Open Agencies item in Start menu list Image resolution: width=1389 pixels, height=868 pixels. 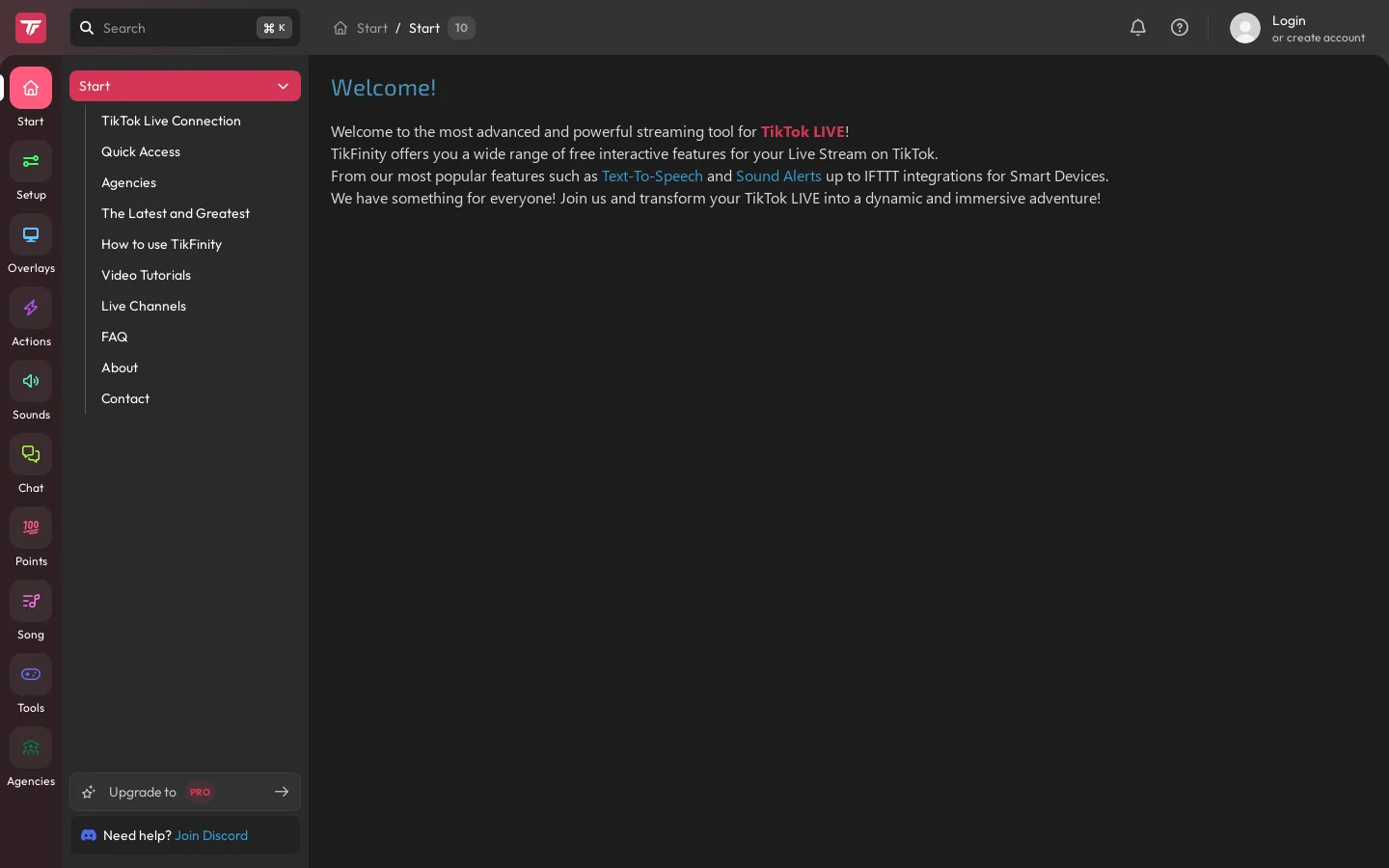point(128,182)
